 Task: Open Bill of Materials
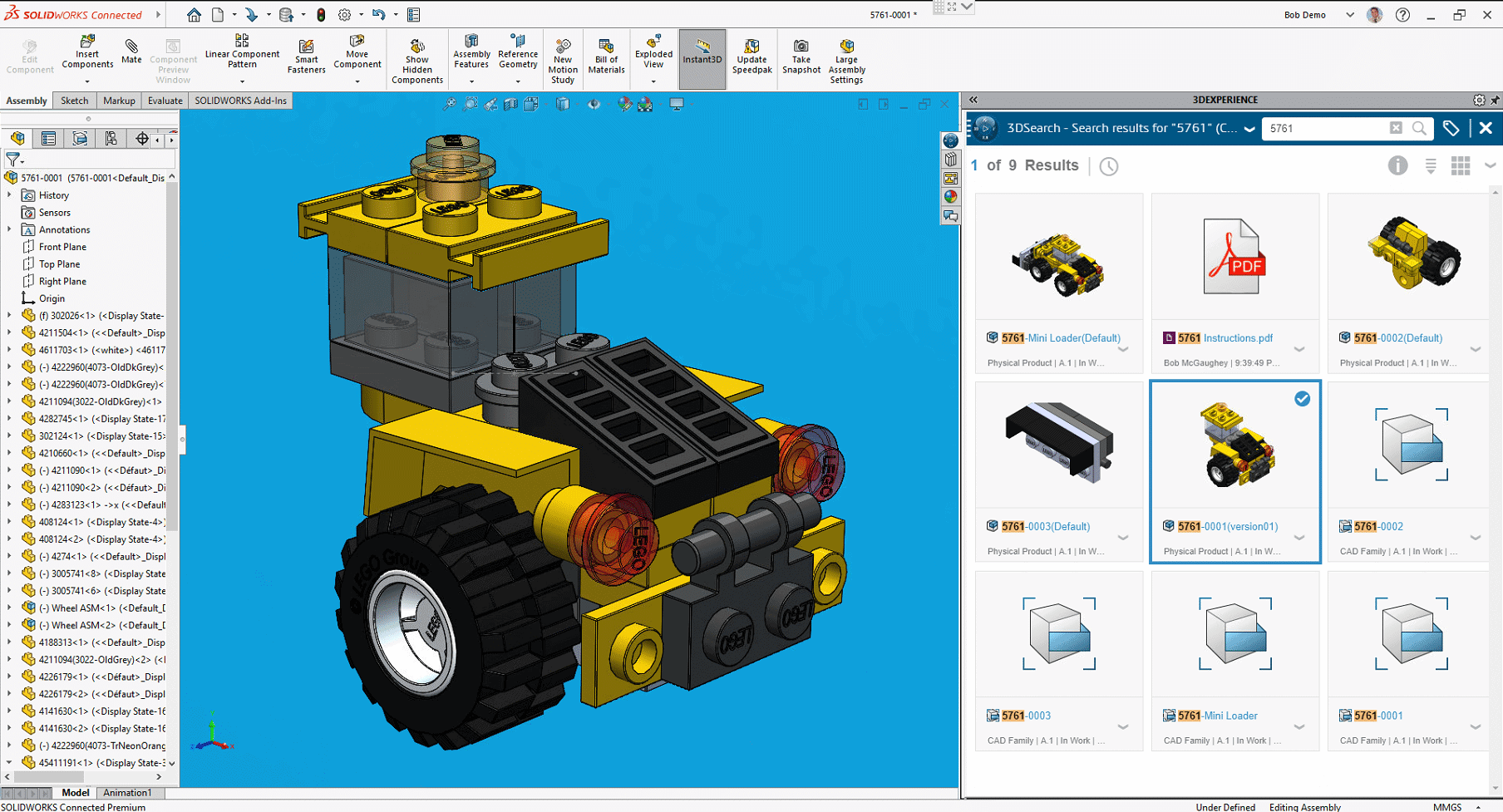[x=606, y=57]
